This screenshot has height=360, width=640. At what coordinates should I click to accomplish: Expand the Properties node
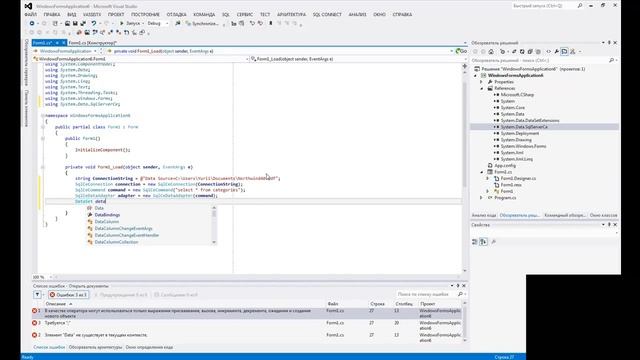482,82
